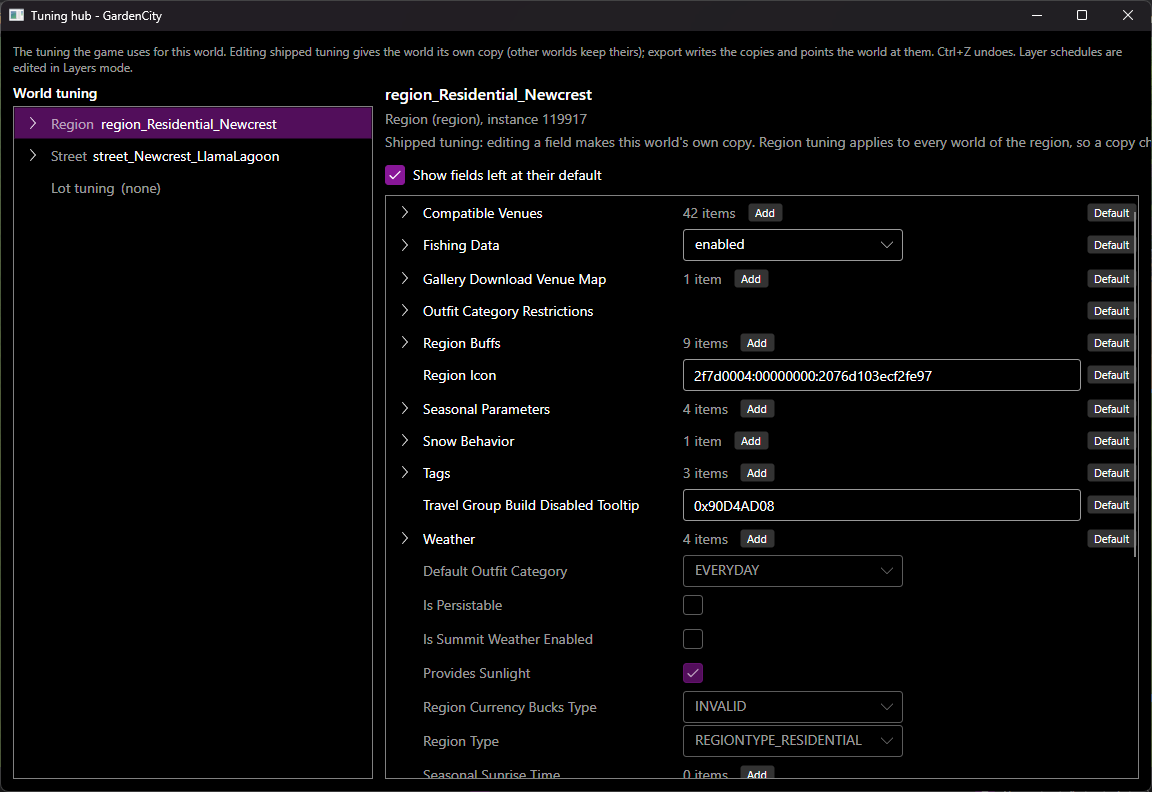This screenshot has width=1152, height=792.
Task: Expand Gallery Download Venue Map
Action: coord(405,279)
